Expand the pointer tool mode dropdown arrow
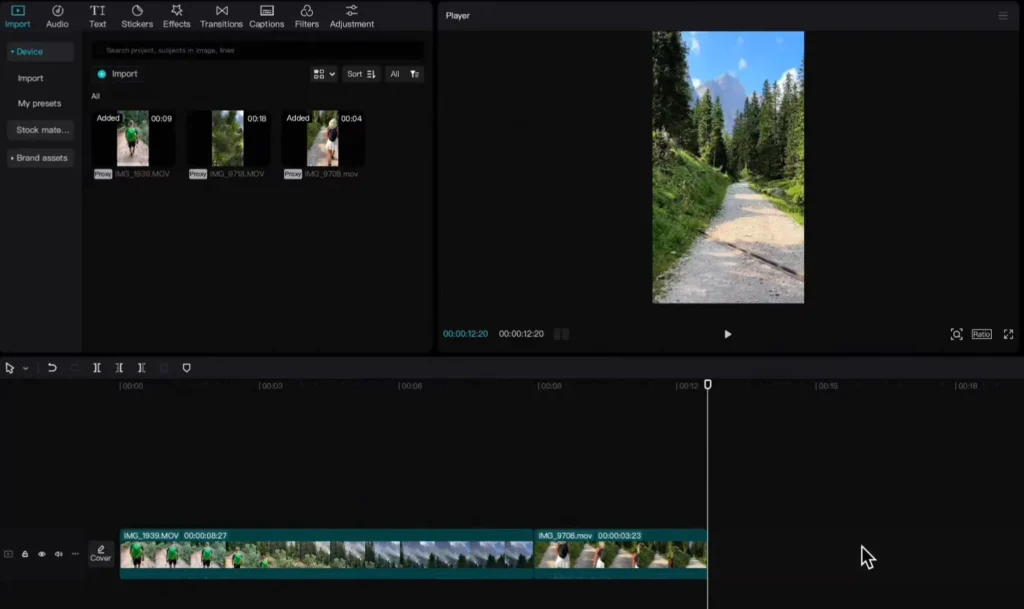Screen dimensions: 1024x609 click(25, 368)
